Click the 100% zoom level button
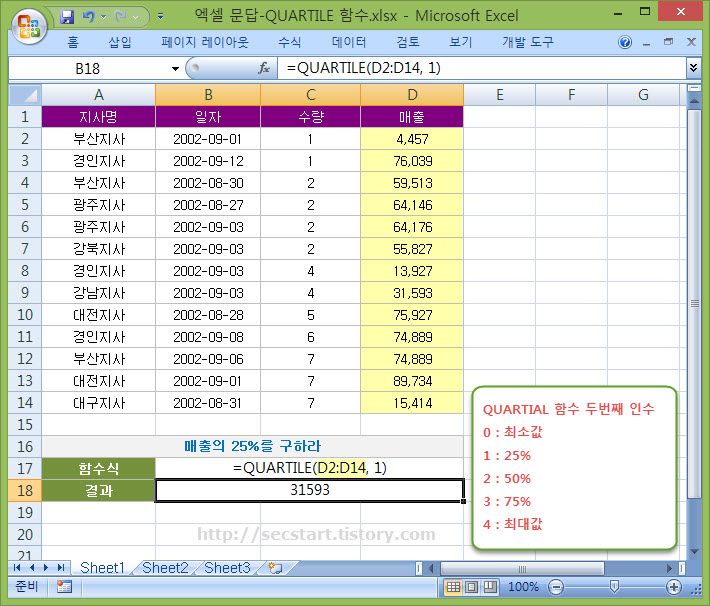The image size is (710, 606). pos(523,587)
